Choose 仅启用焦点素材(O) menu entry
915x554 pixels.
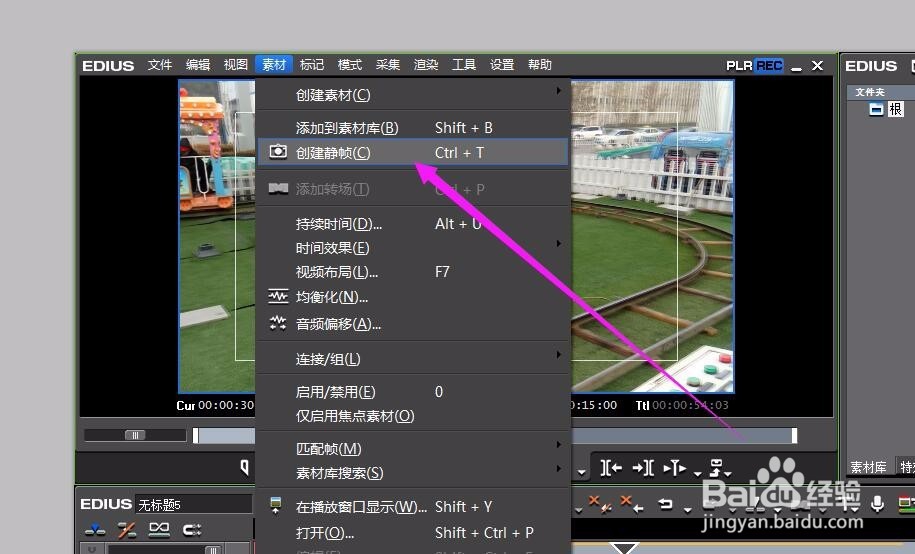click(x=413, y=416)
